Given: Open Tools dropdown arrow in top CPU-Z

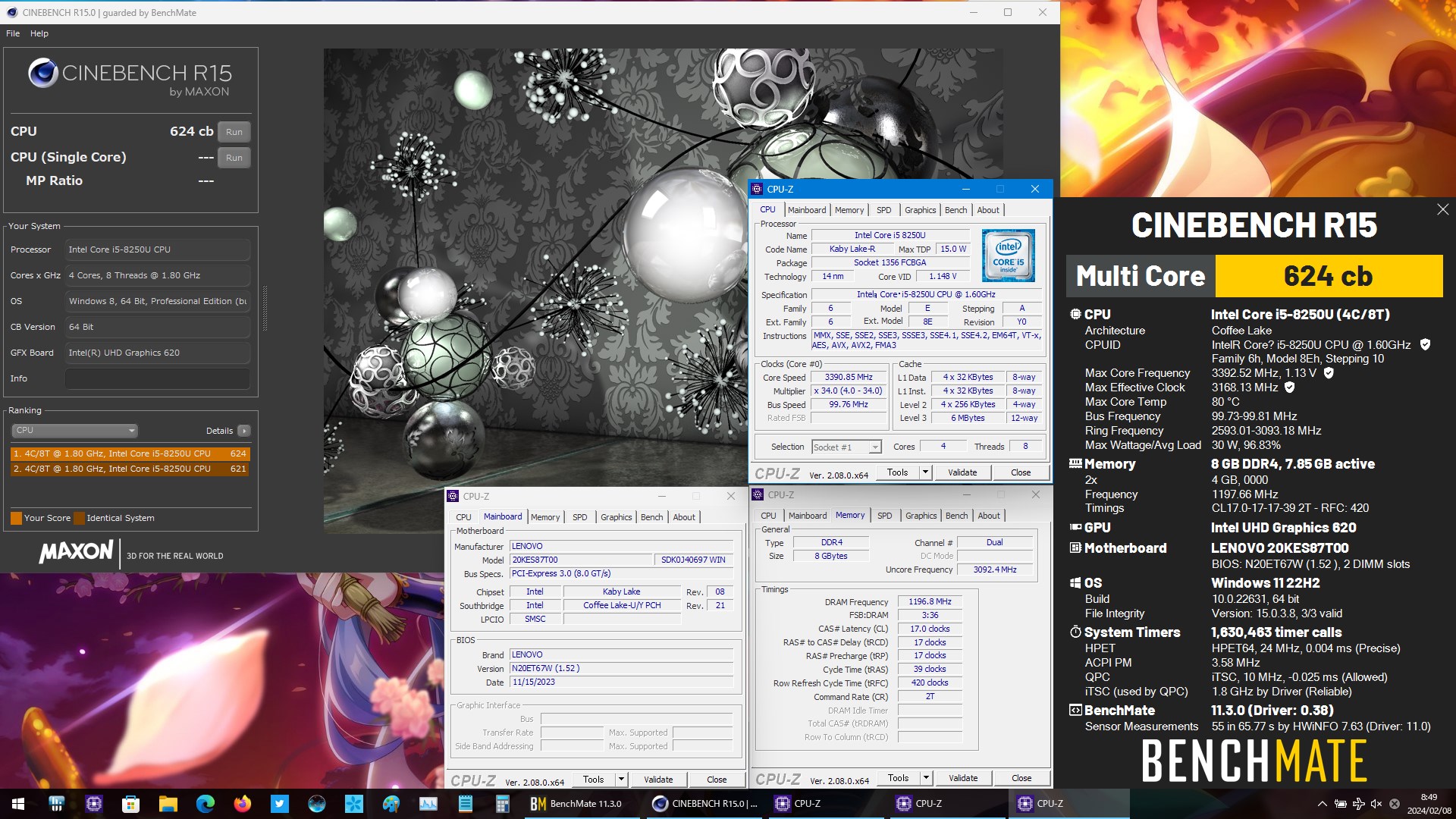Looking at the screenshot, I should coord(925,472).
